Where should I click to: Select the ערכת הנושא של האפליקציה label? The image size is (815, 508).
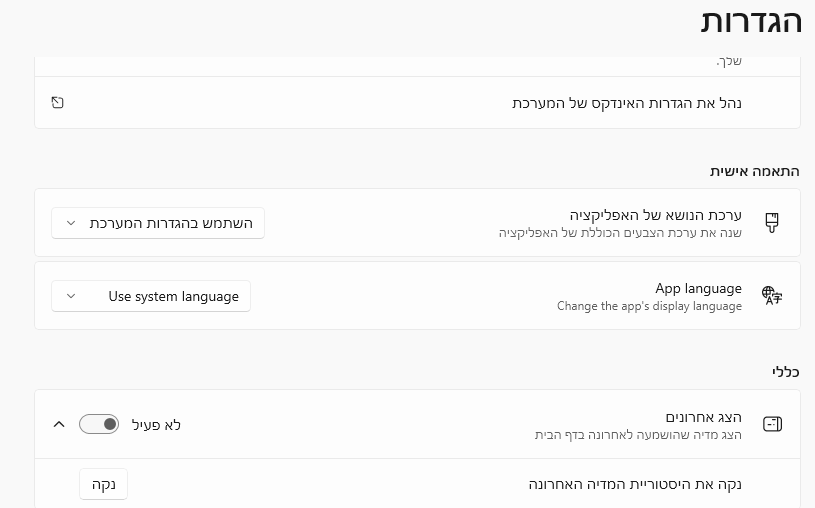(x=655, y=215)
